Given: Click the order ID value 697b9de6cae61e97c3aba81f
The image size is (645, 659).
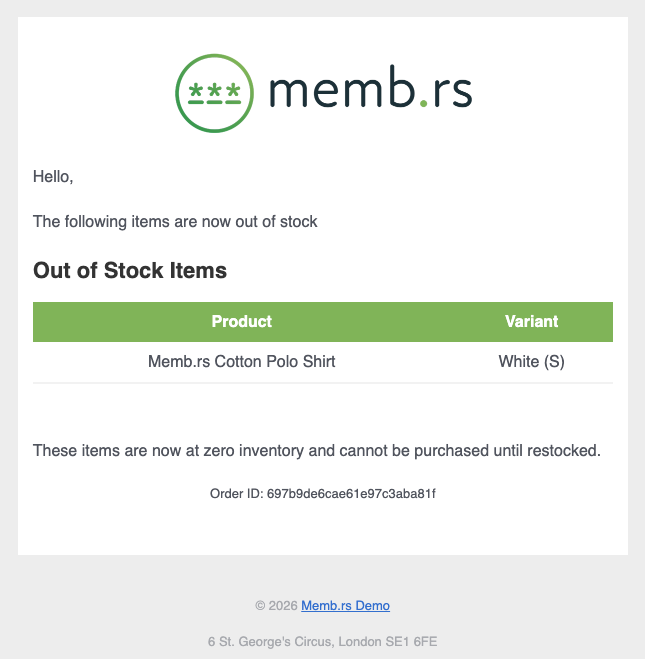Looking at the screenshot, I should 351,494.
